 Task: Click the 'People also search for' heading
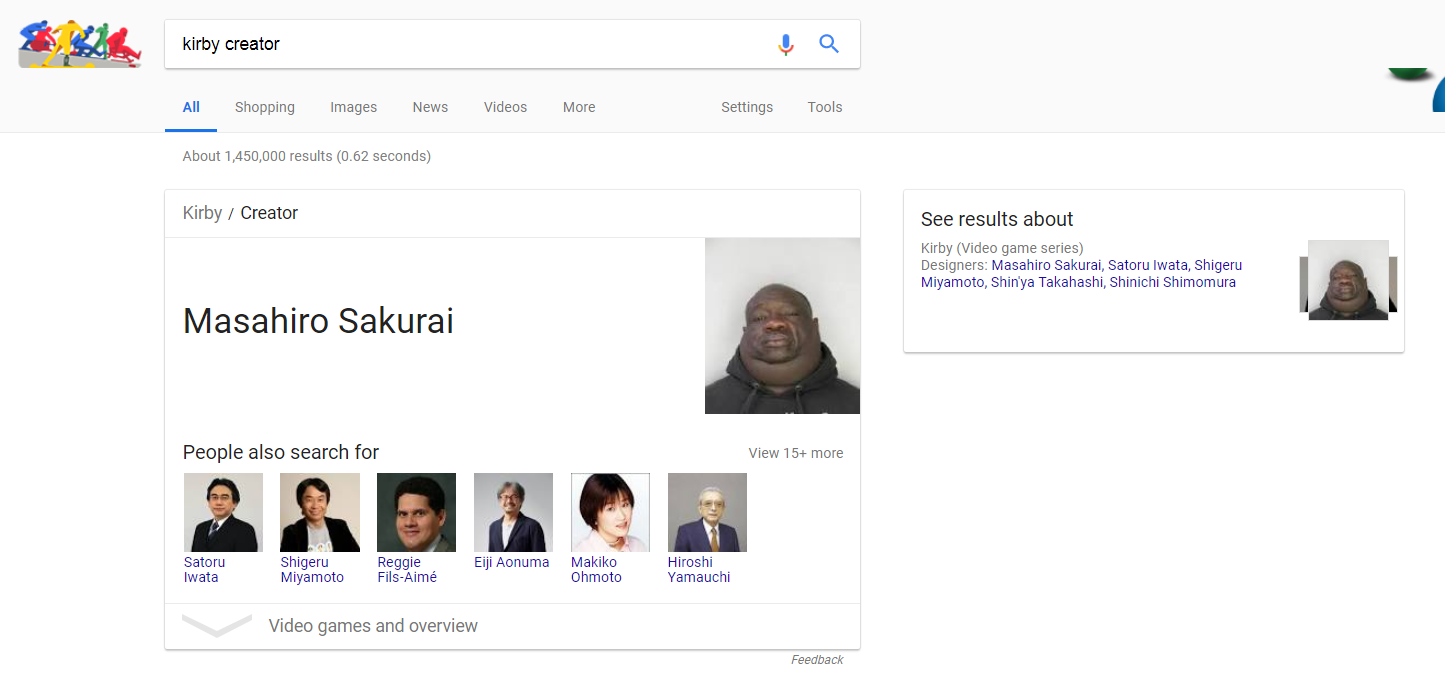[281, 452]
